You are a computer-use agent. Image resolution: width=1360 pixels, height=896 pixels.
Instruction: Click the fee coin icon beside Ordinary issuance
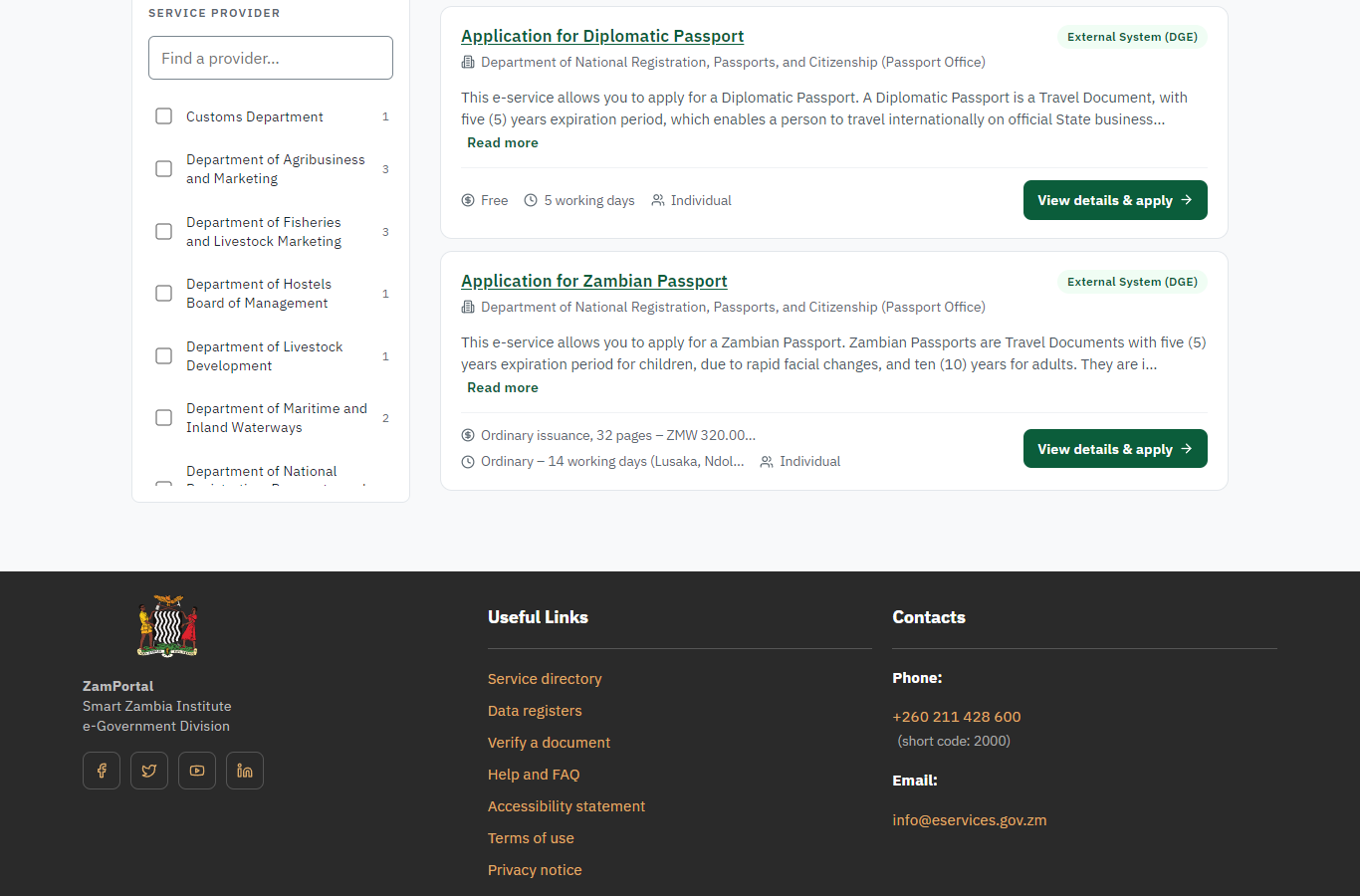tap(468, 435)
